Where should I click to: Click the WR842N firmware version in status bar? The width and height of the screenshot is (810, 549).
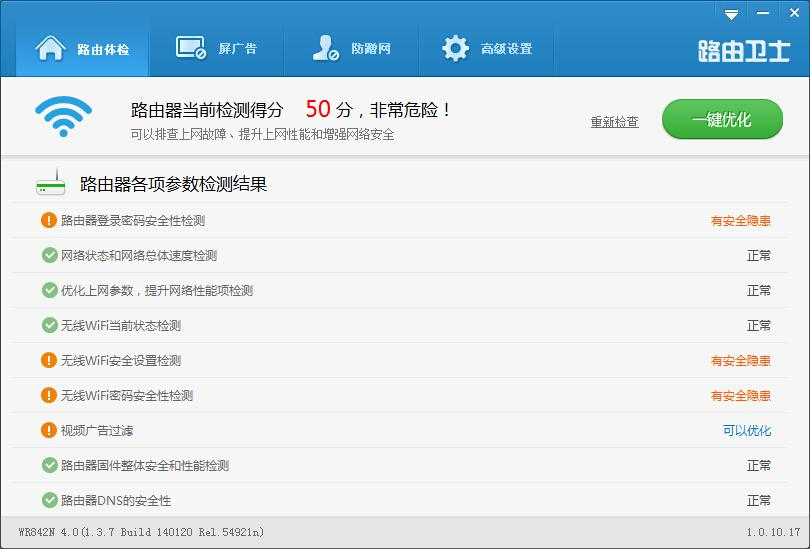[141, 532]
